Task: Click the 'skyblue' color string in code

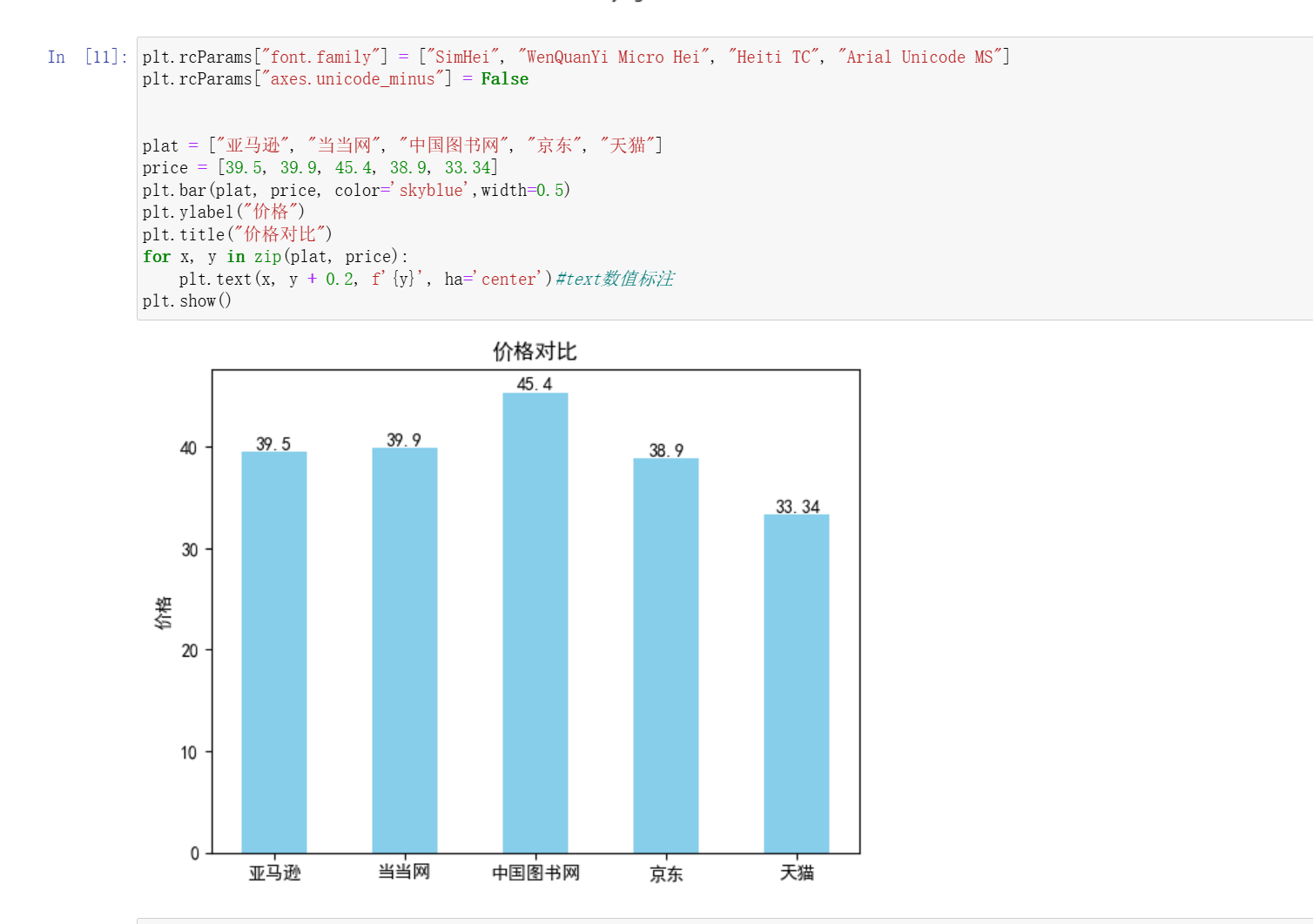Action: point(430,190)
